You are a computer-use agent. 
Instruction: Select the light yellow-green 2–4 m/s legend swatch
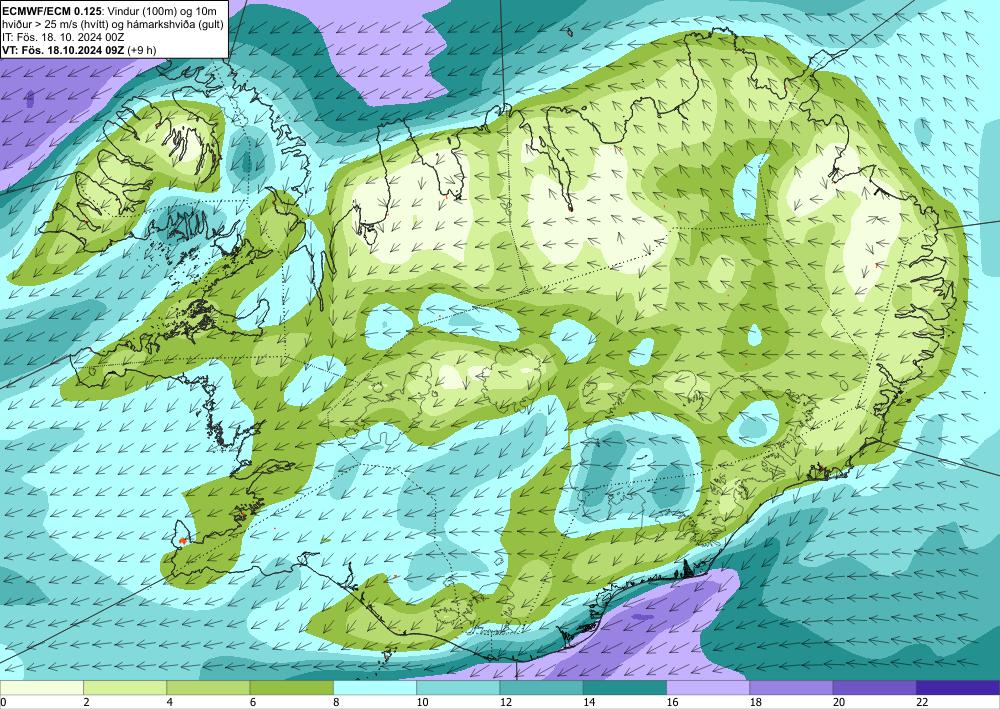125,687
